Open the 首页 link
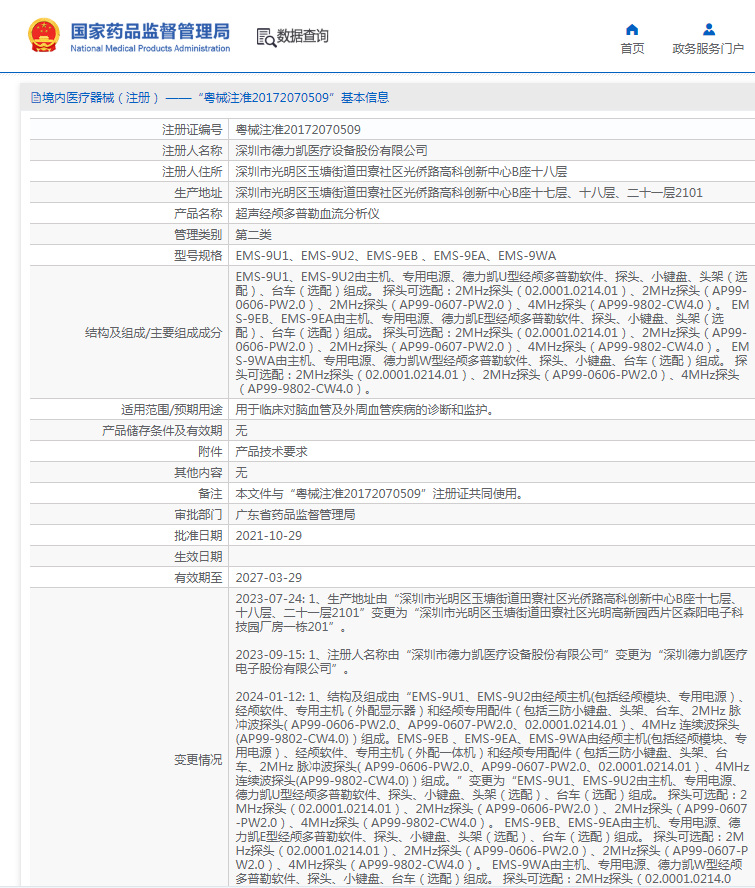The height and width of the screenshot is (888, 755). 632,49
